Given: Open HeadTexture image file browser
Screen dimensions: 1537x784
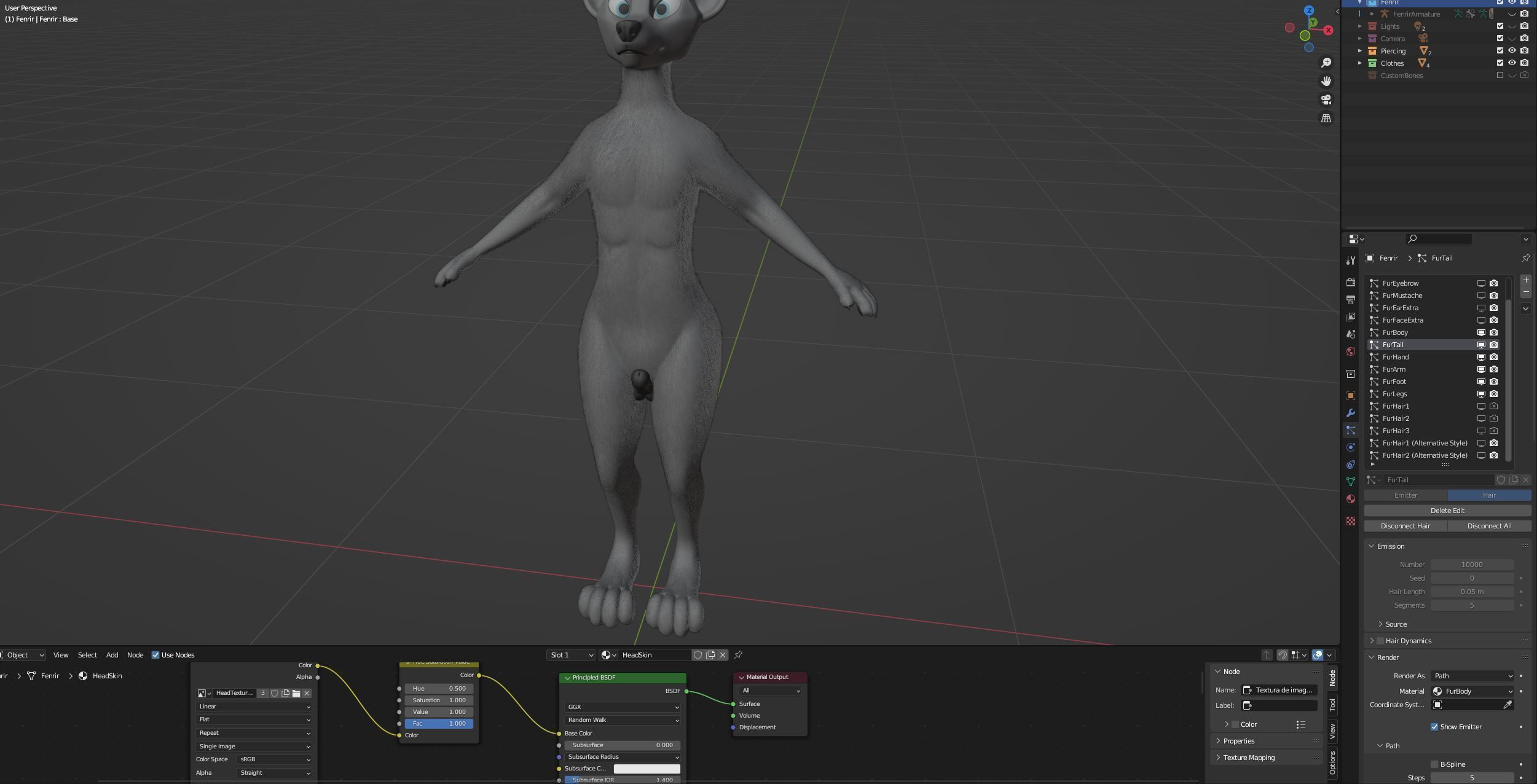Looking at the screenshot, I should point(296,693).
